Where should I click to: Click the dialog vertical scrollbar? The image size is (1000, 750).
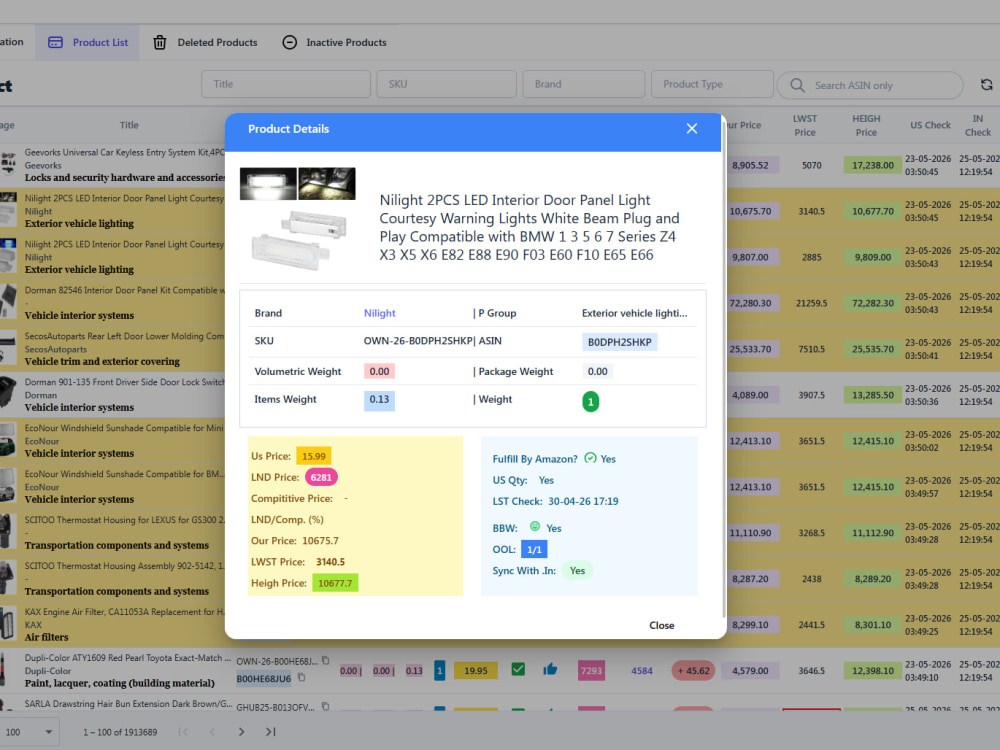[724, 370]
